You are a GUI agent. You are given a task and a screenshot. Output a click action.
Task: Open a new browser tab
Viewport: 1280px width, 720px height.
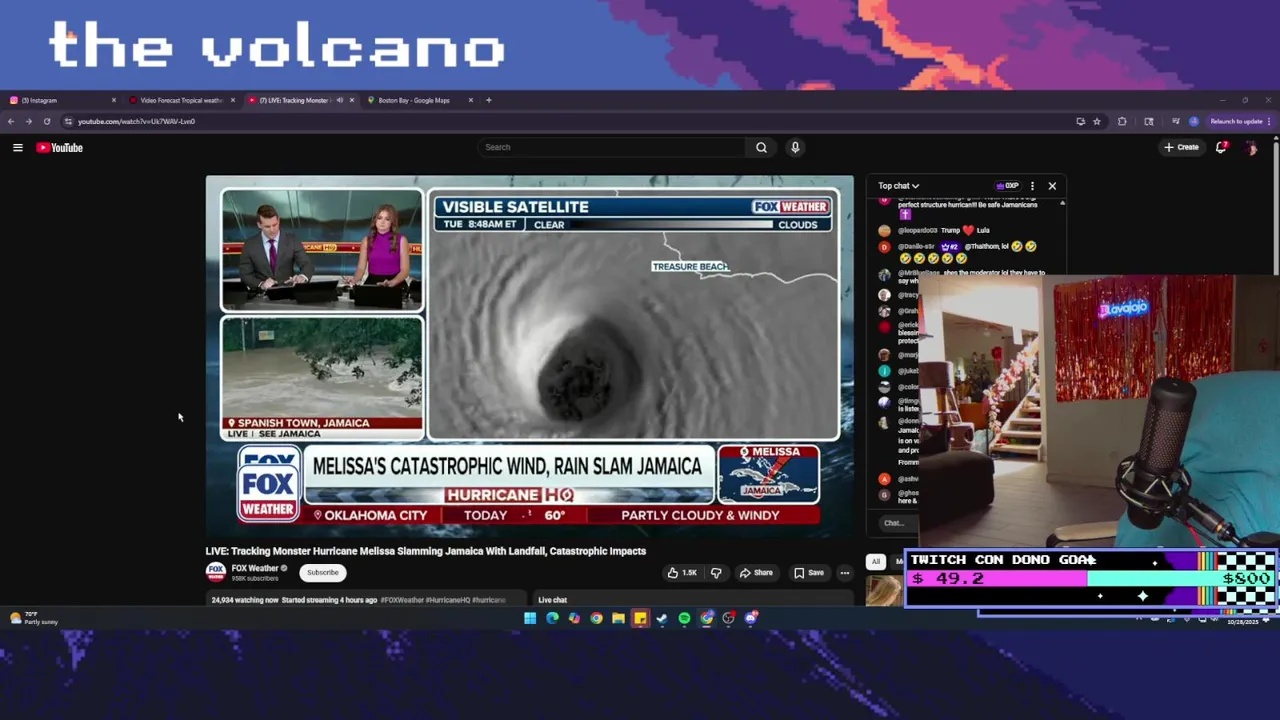pyautogui.click(x=488, y=100)
